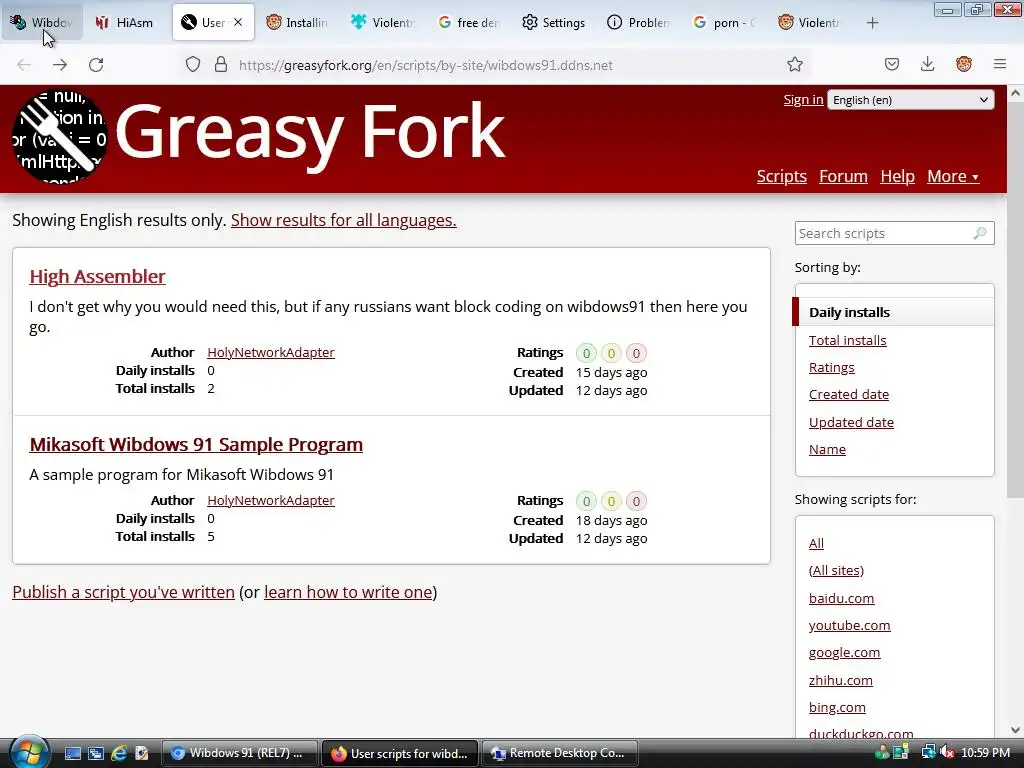Image resolution: width=1024 pixels, height=768 pixels.
Task: Show scripts for google.com
Action: pos(844,652)
